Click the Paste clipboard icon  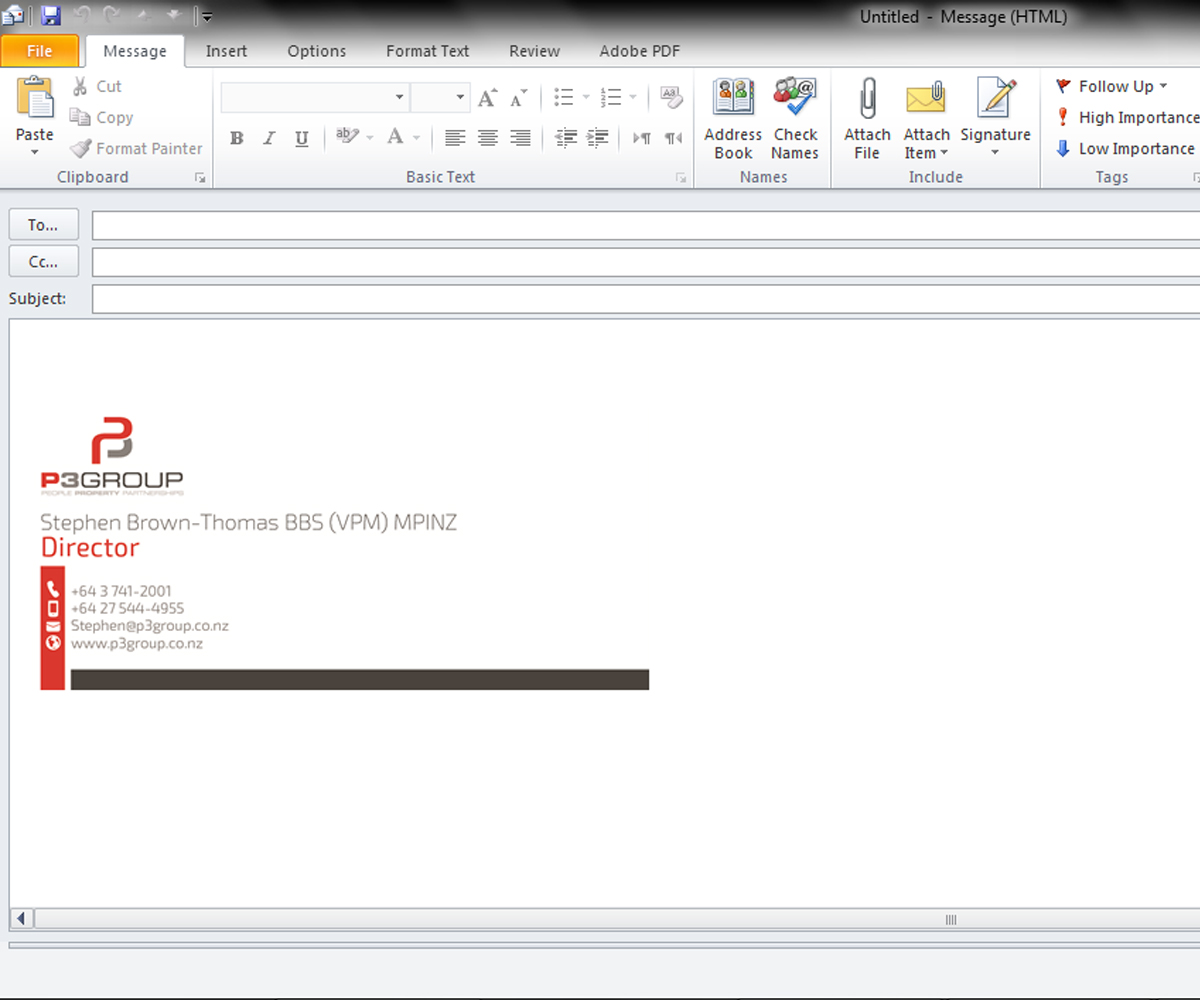click(x=35, y=98)
